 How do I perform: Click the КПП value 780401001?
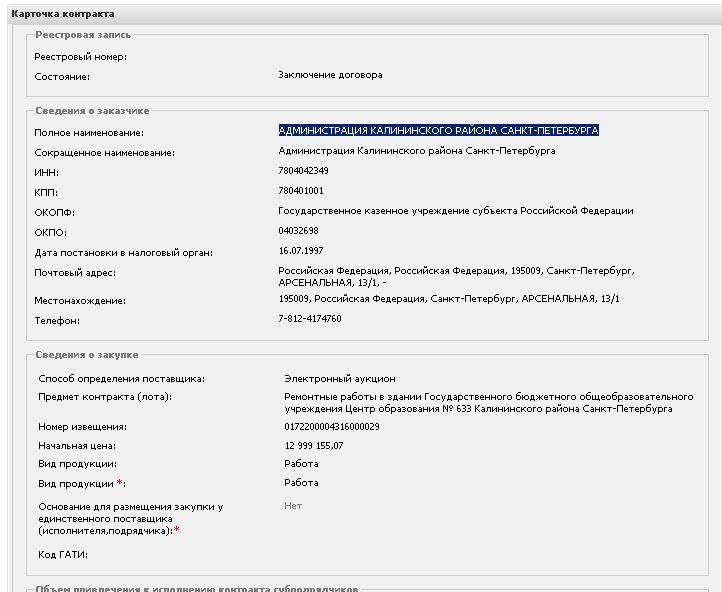click(x=301, y=191)
